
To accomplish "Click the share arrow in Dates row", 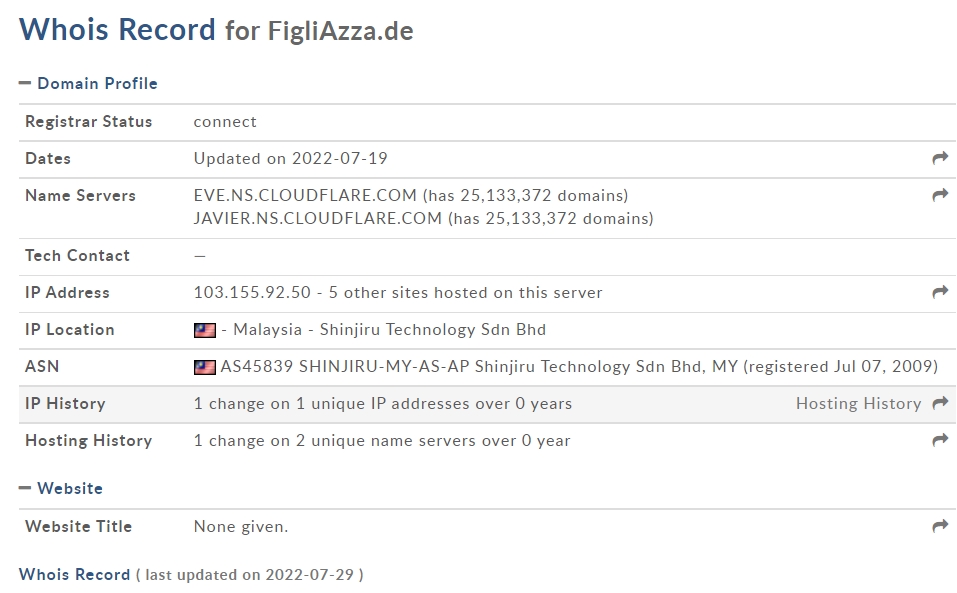I will [x=940, y=158].
